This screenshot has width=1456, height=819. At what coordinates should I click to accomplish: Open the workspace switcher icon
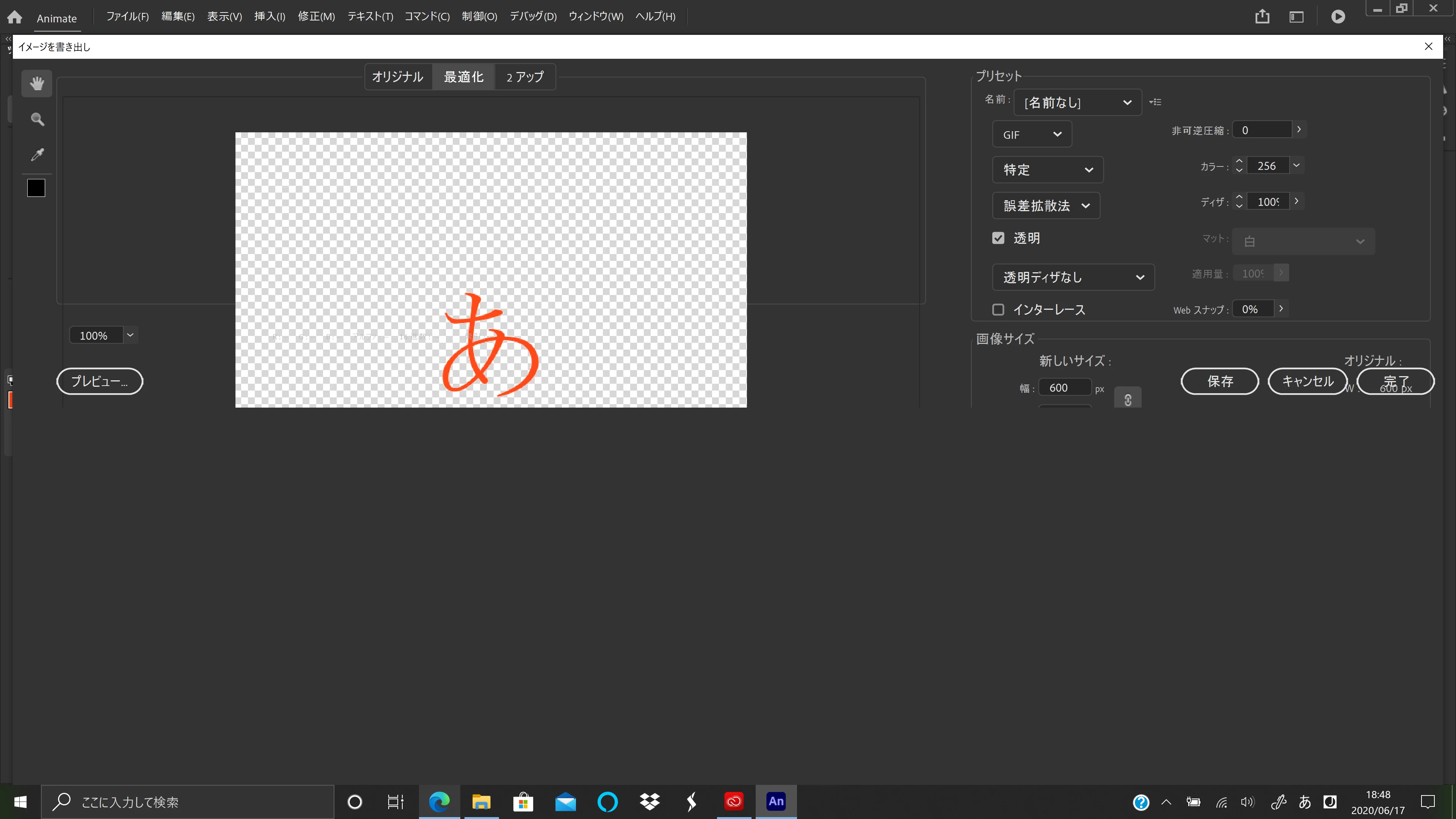(x=1296, y=17)
